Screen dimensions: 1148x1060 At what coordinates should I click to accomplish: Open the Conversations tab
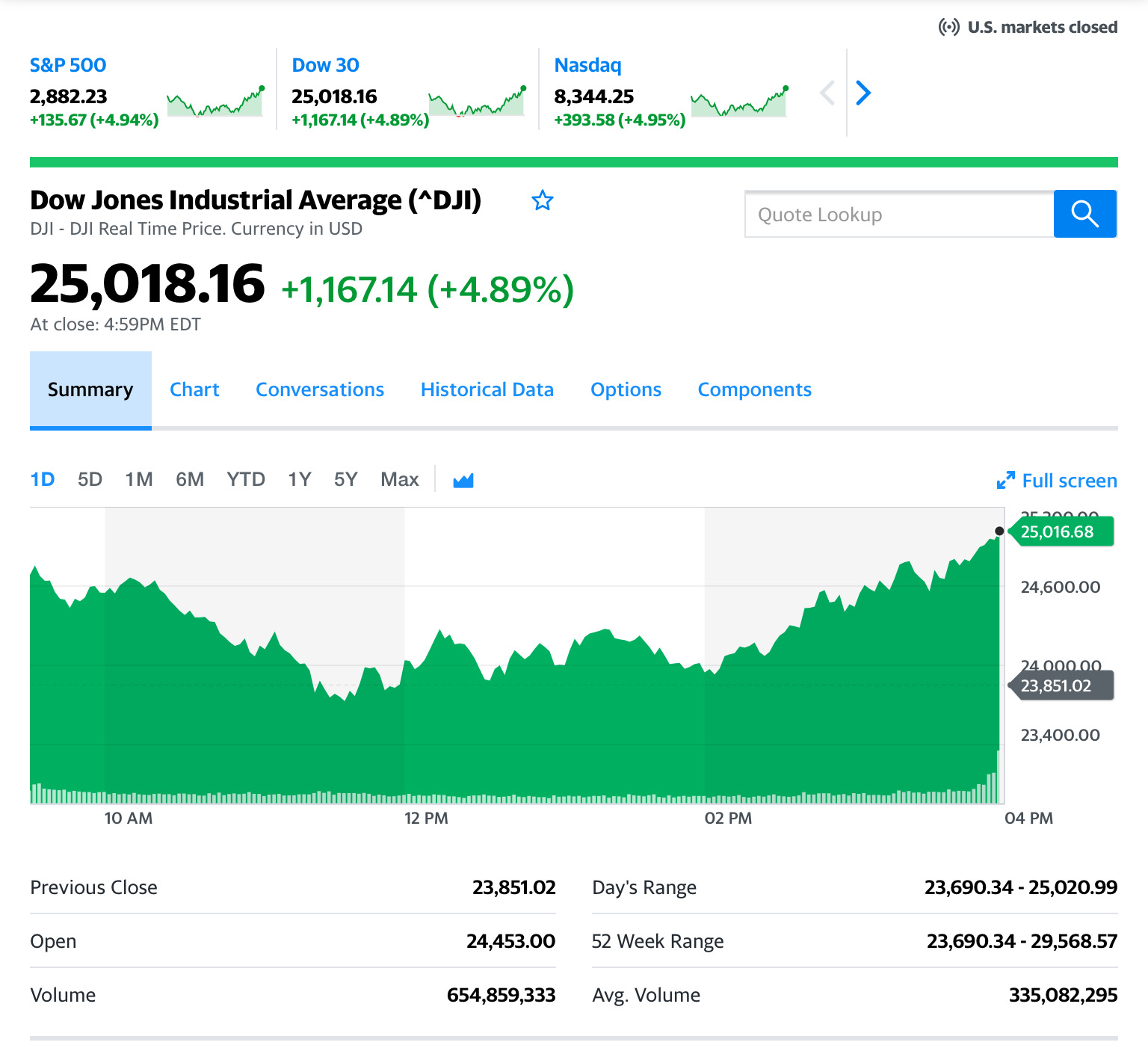[x=320, y=389]
